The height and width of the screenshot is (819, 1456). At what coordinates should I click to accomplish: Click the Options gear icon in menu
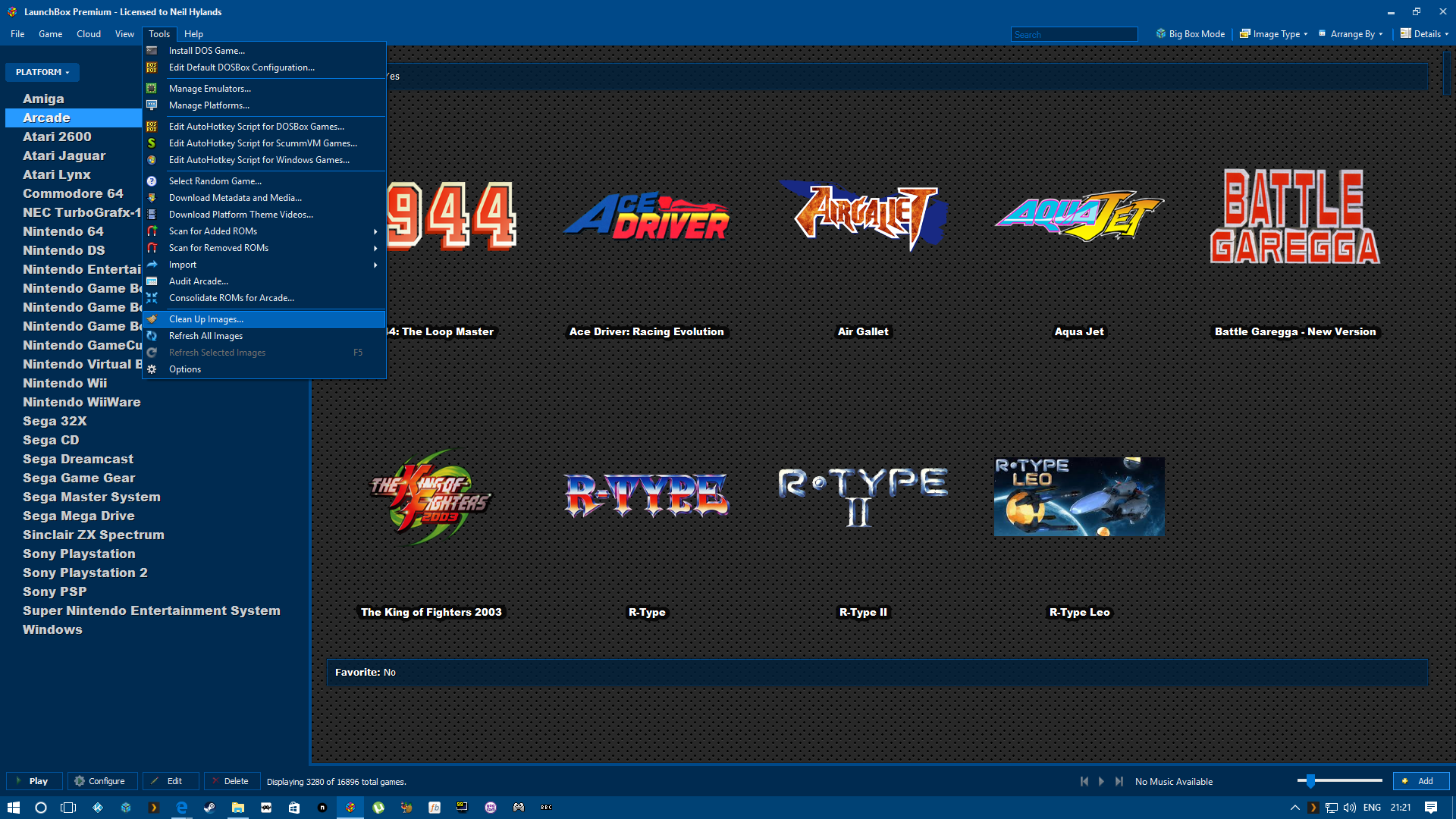click(152, 369)
